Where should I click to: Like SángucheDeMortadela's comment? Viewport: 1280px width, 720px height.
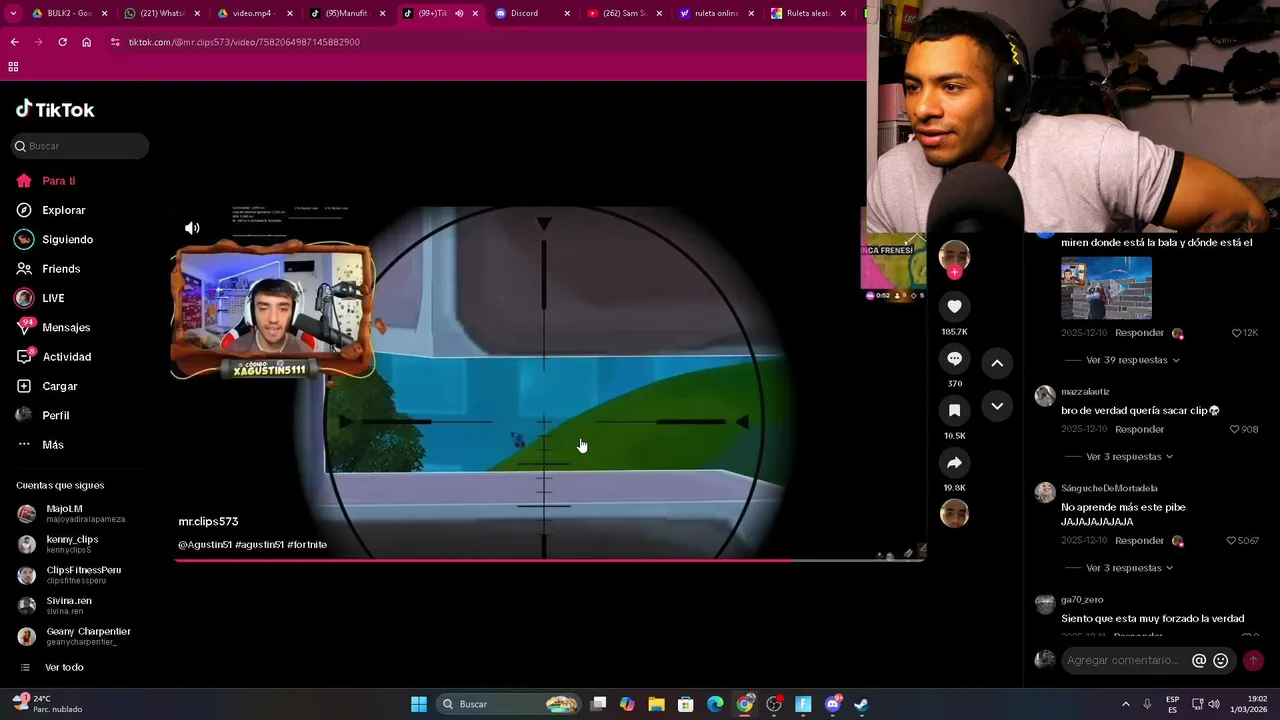1231,541
